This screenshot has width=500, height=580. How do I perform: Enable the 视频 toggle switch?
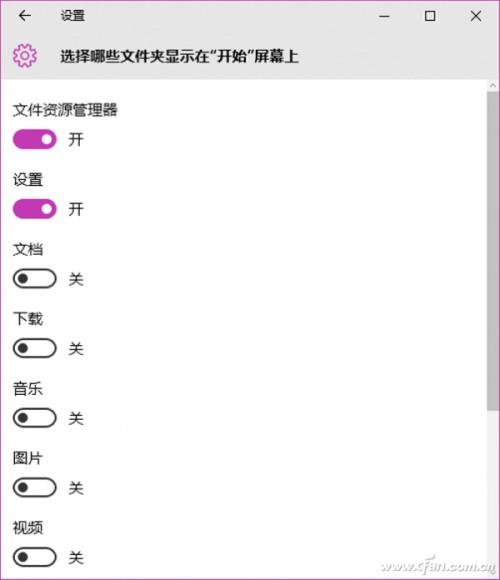pyautogui.click(x=35, y=557)
